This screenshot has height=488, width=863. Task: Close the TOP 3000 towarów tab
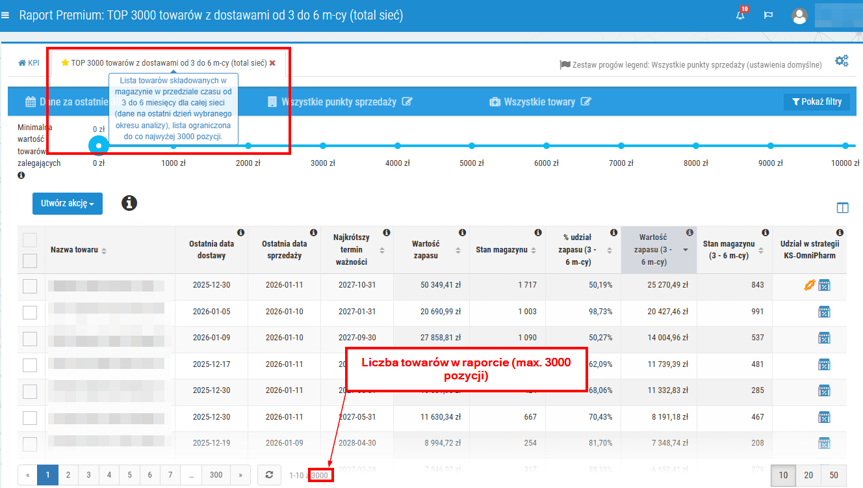click(x=272, y=63)
